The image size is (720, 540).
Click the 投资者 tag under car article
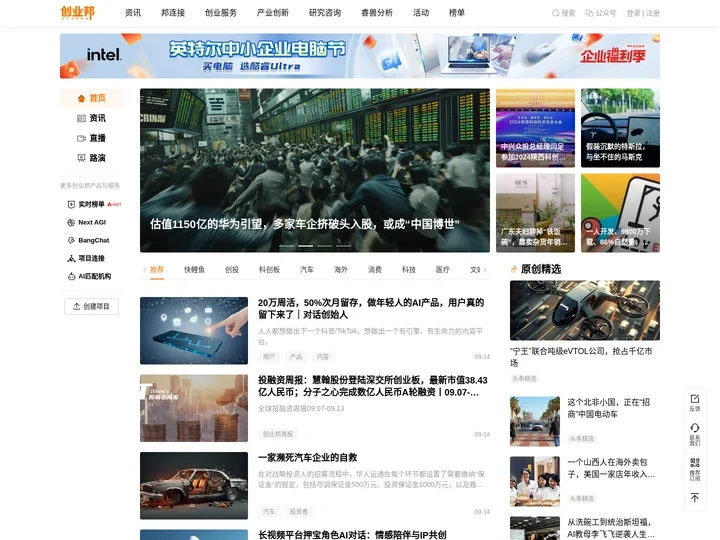299,512
